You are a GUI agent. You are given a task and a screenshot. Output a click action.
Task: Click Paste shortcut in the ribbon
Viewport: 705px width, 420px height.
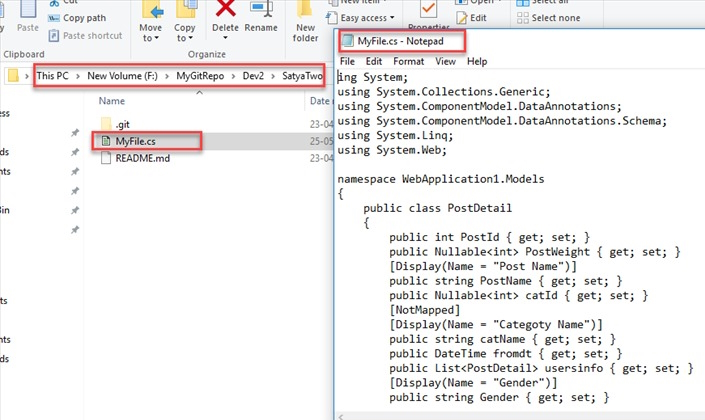[x=85, y=36]
